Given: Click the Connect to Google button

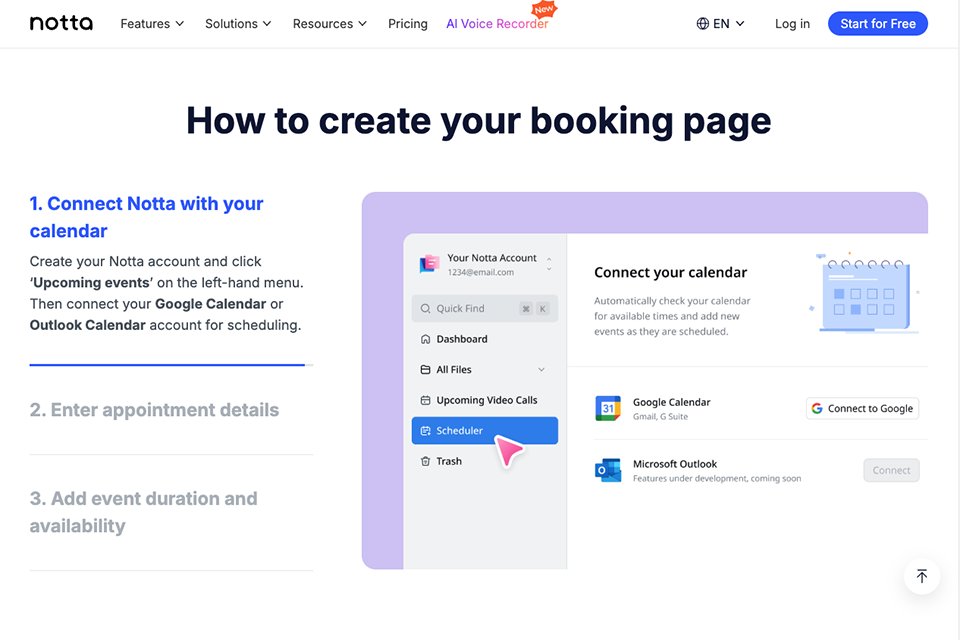Looking at the screenshot, I should [862, 408].
